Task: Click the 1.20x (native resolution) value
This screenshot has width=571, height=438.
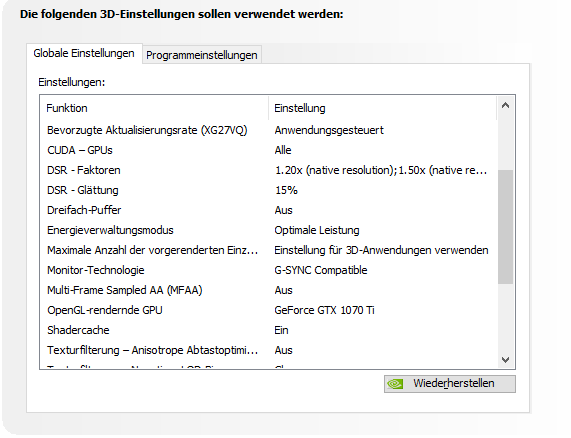Action: click(381, 170)
